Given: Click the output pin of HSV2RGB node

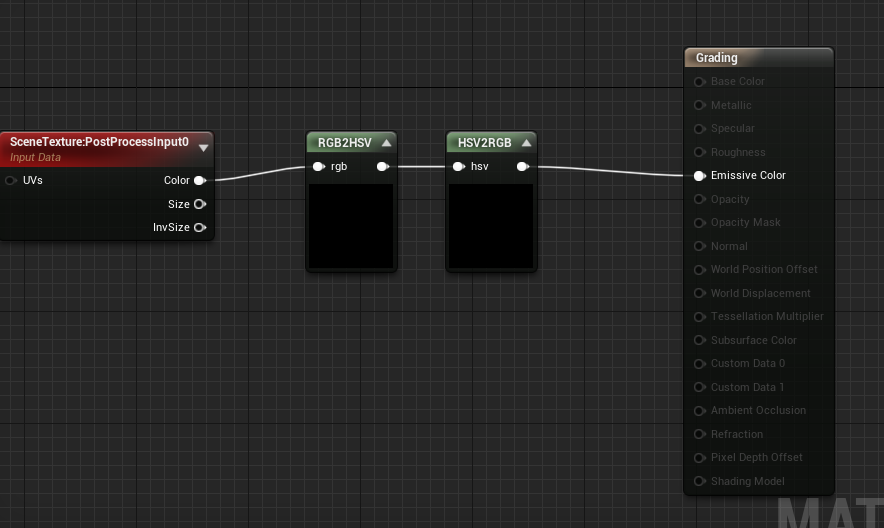Looking at the screenshot, I should coord(523,167).
